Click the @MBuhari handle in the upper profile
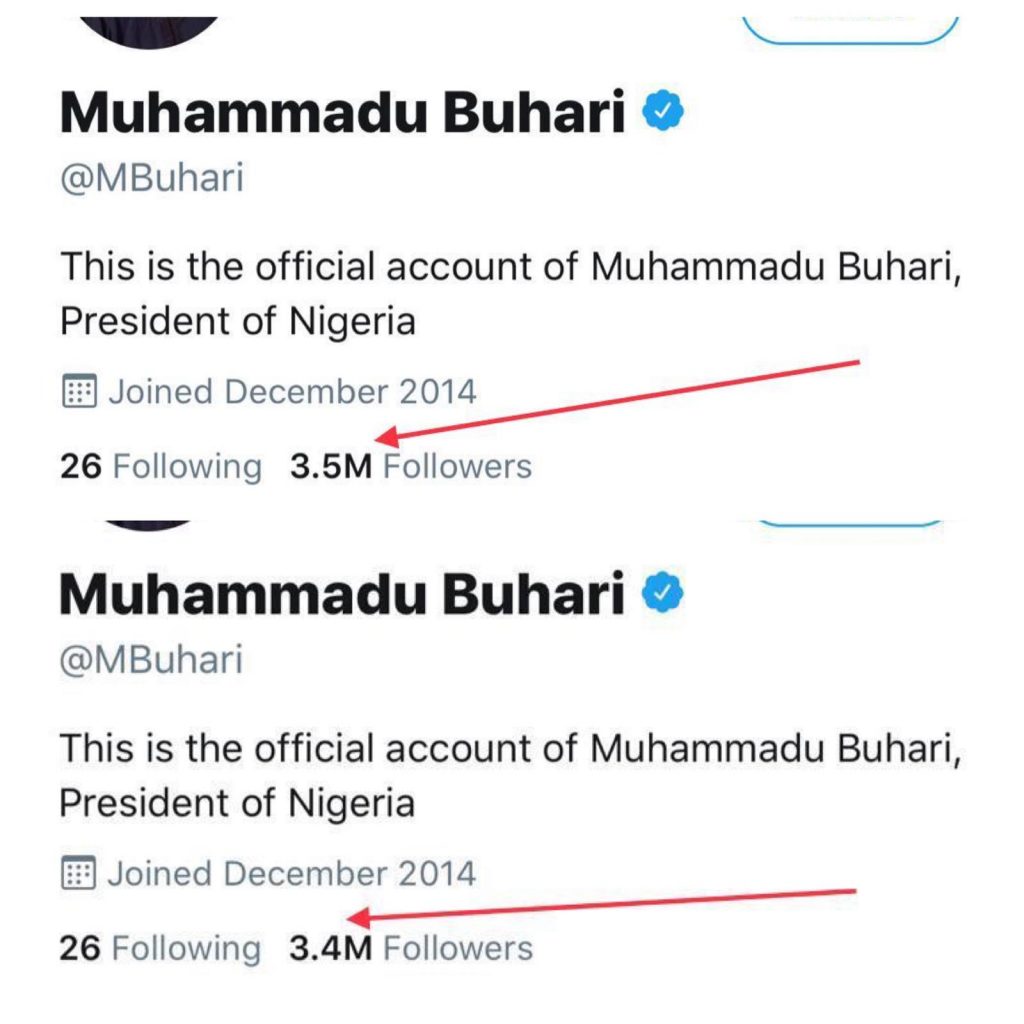 click(x=151, y=179)
